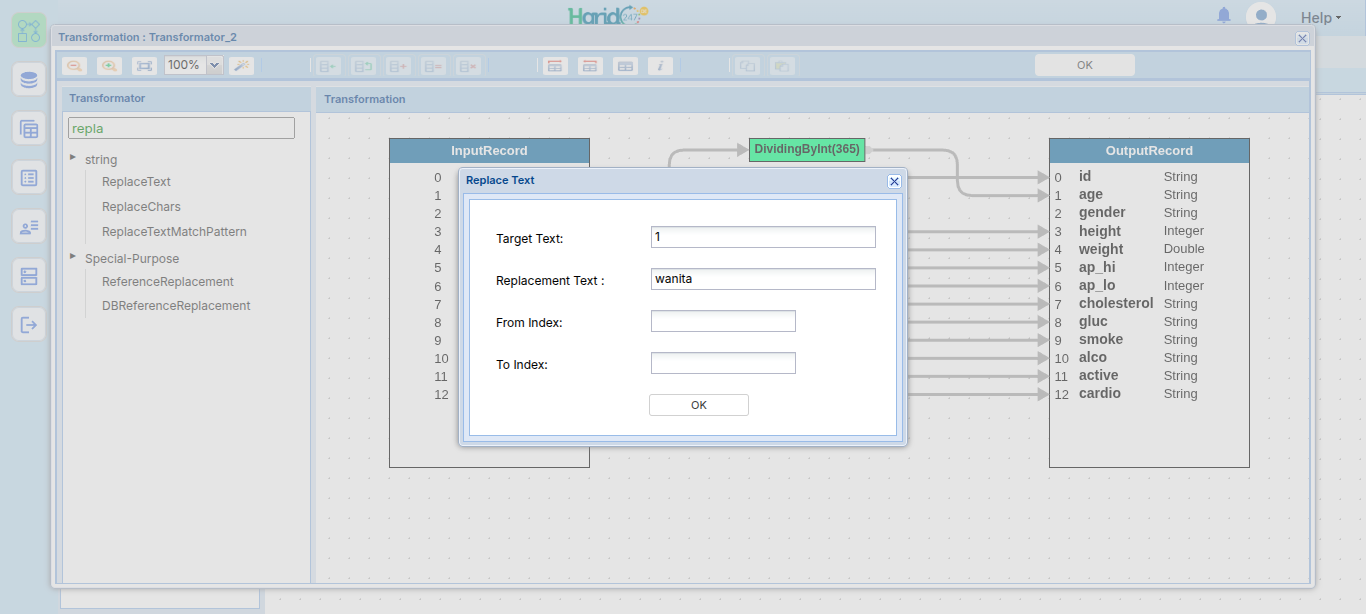This screenshot has height=614, width=1366.
Task: Click the cardio field in OutputRecord
Action: coord(1100,394)
